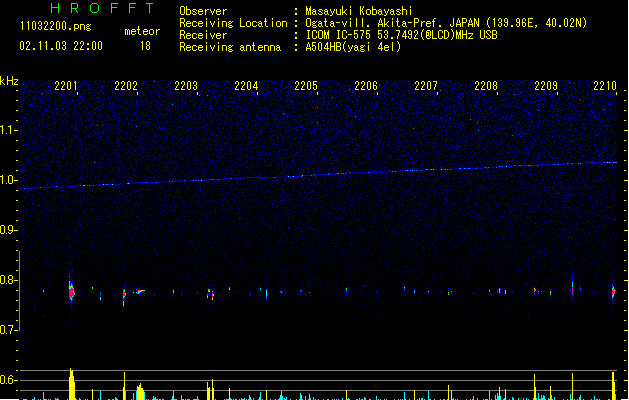Screen dimensions: 629x400
Task: Click the Receiving antenna label
Action: (230, 47)
